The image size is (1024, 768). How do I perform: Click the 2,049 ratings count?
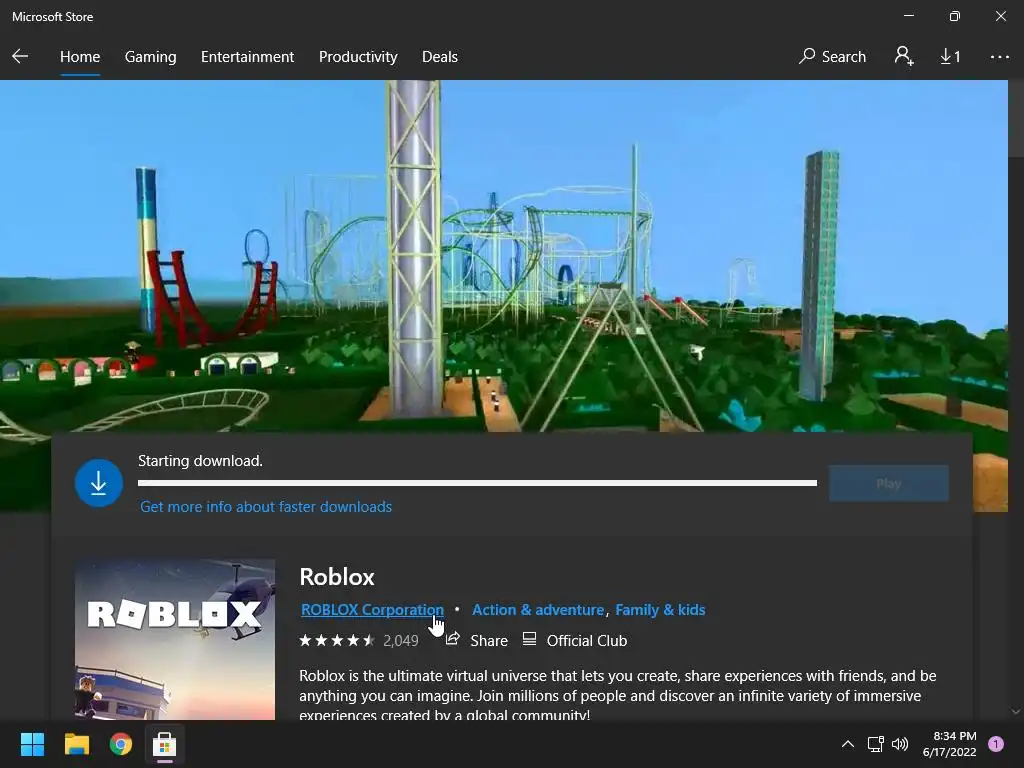coord(401,641)
